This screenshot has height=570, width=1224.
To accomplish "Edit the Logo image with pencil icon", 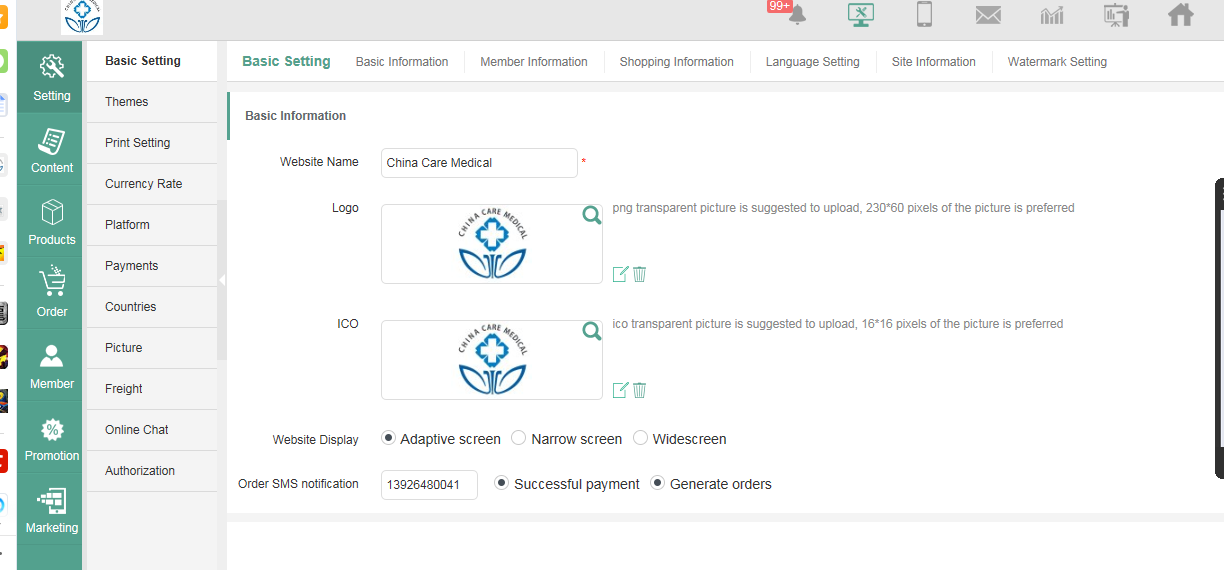I will (620, 274).
